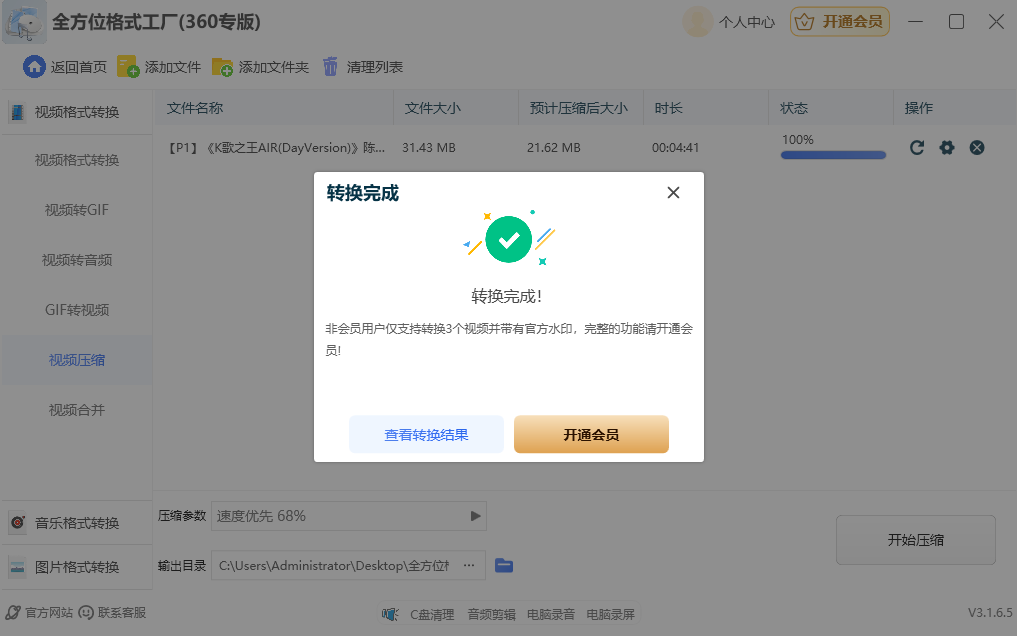The width and height of the screenshot is (1017, 636).
Task: Browse output directory with the ellipsis button
Action: pyautogui.click(x=469, y=565)
